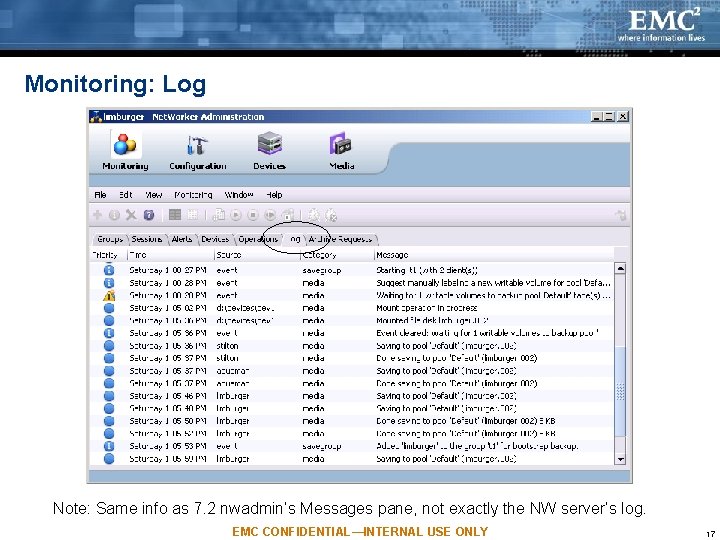Click the info icon on 'Suggest manually labeling' row
Screen dimensions: 720x540
(x=109, y=283)
